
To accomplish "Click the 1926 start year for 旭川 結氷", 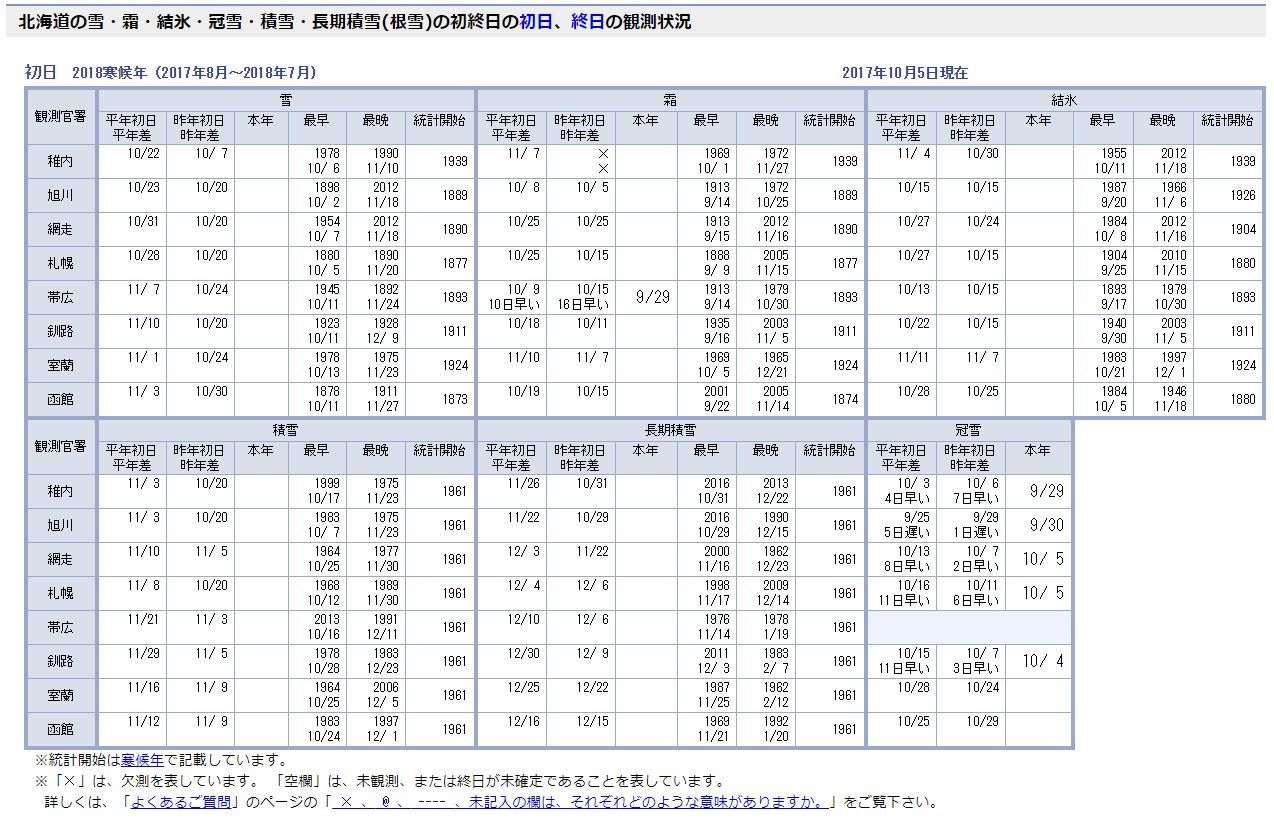I will 1243,195.
